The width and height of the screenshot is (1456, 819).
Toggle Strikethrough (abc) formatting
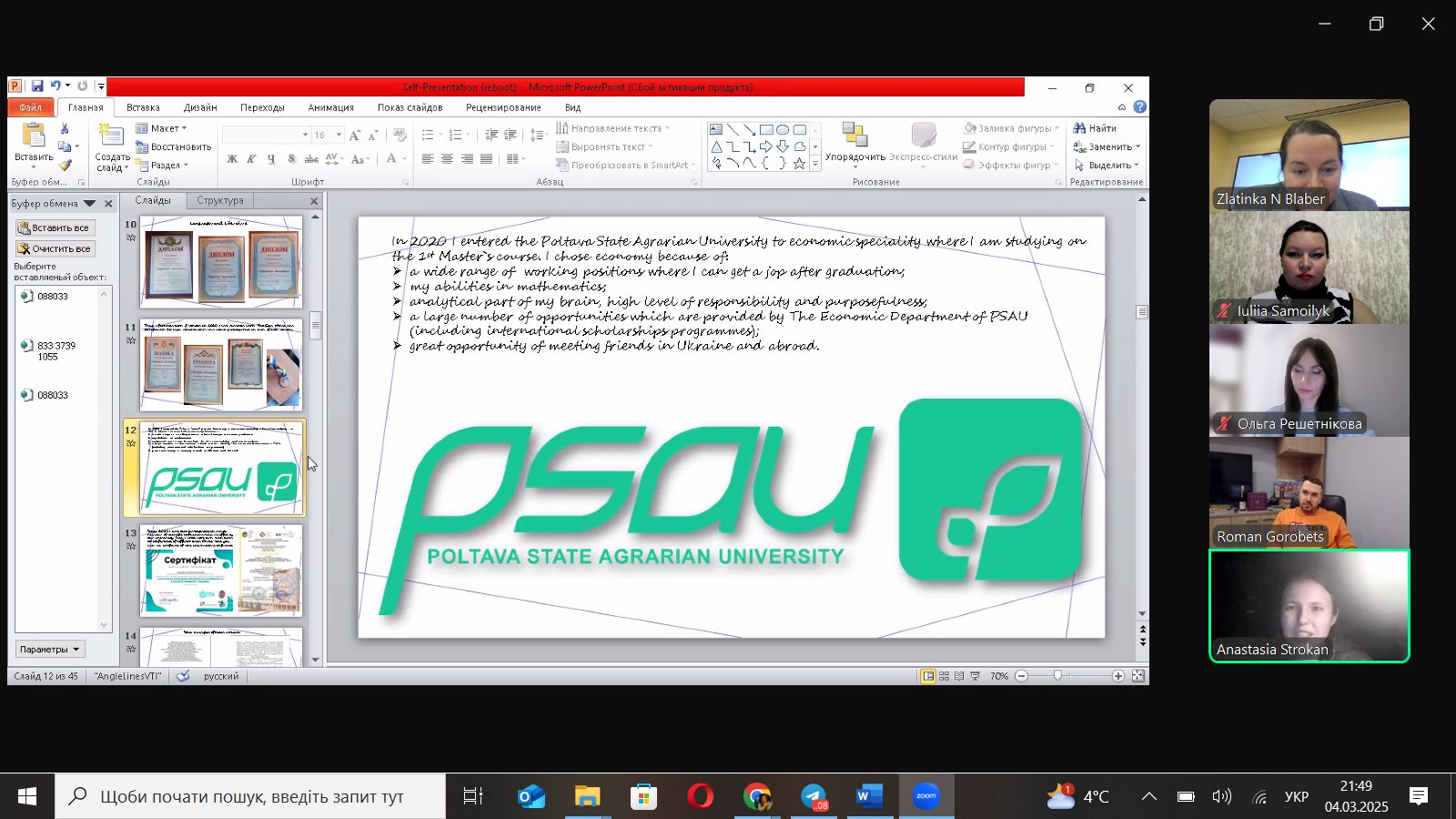click(x=311, y=159)
